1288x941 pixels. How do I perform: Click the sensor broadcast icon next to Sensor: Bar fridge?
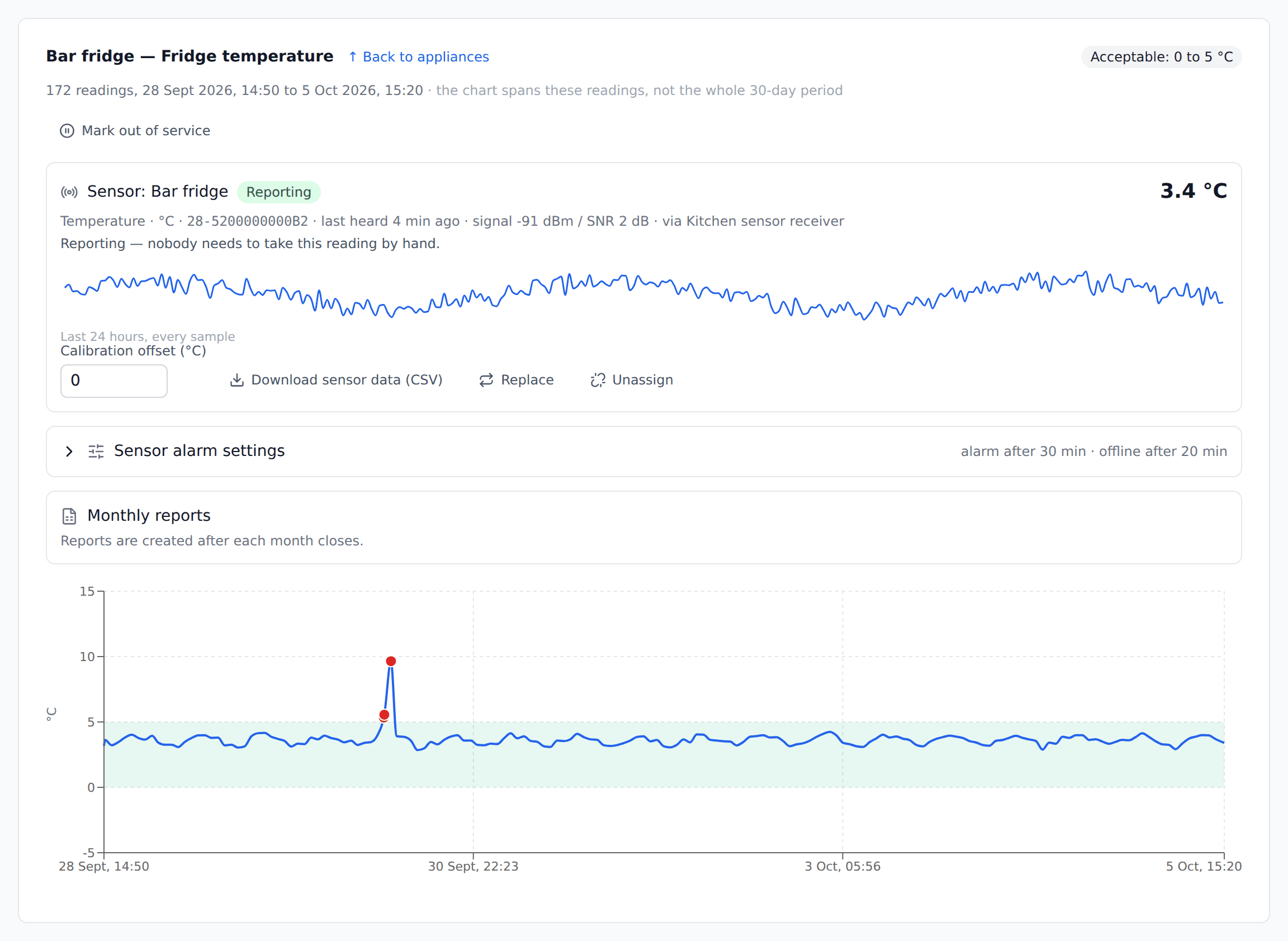[69, 192]
